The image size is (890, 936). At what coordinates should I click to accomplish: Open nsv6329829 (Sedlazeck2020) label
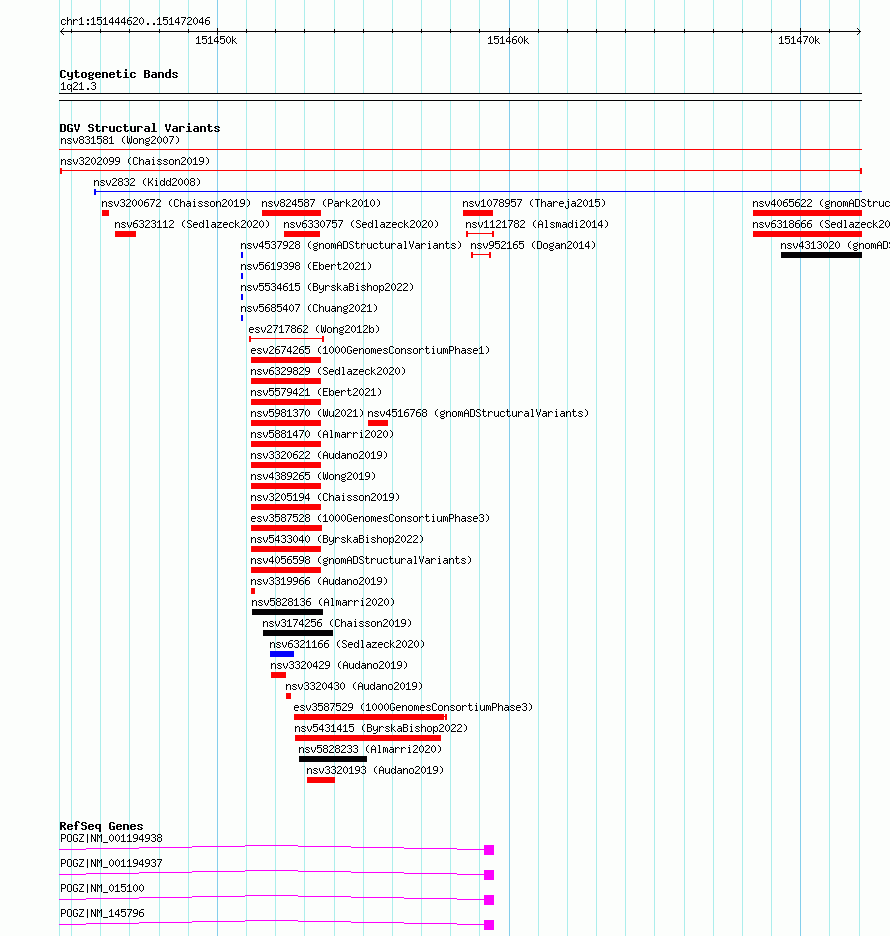pyautogui.click(x=328, y=371)
